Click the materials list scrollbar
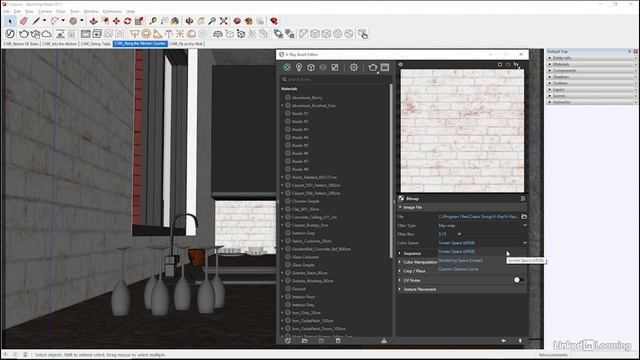640x360 pixels. 391,171
